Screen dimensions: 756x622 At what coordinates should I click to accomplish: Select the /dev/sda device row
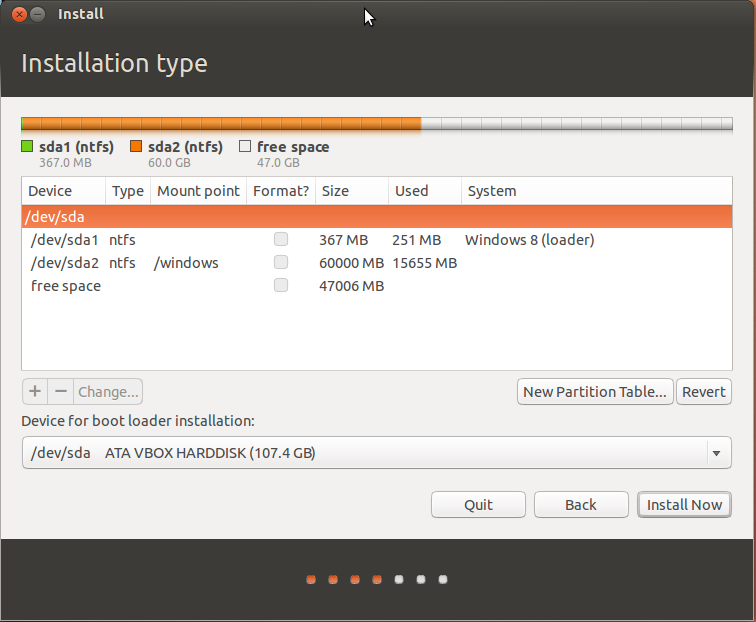tap(377, 216)
